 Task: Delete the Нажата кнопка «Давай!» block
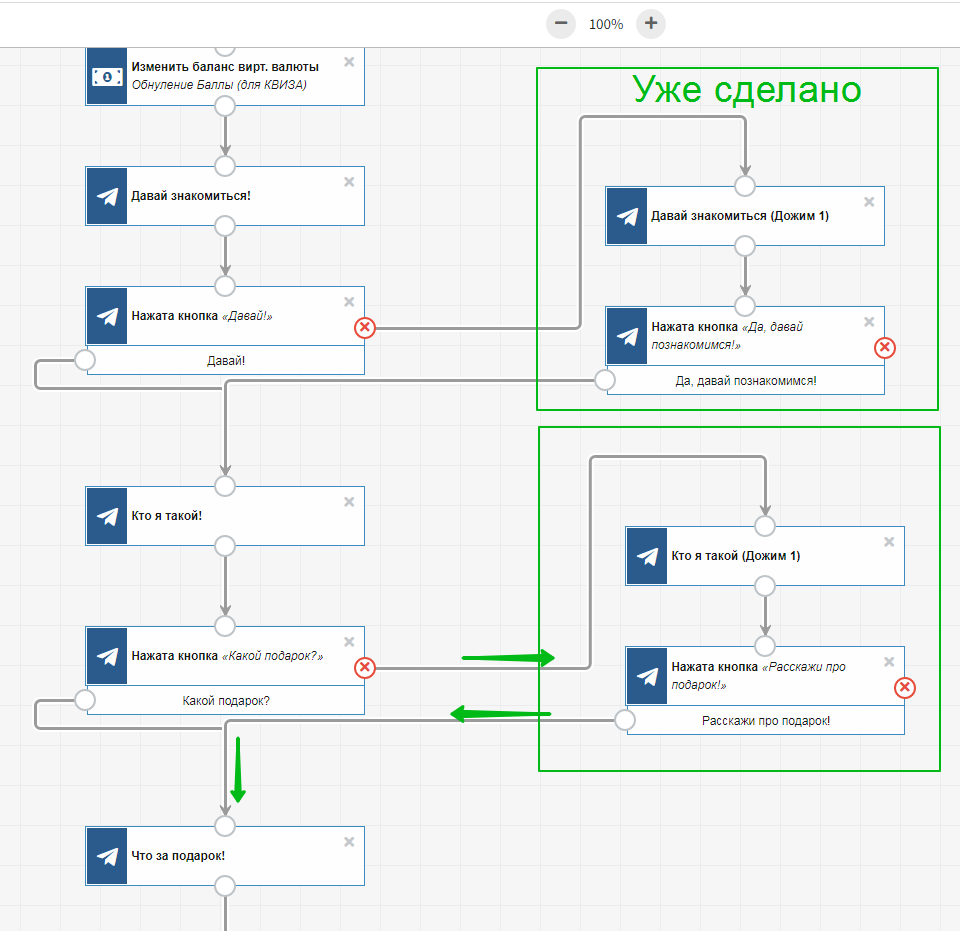coord(349,302)
